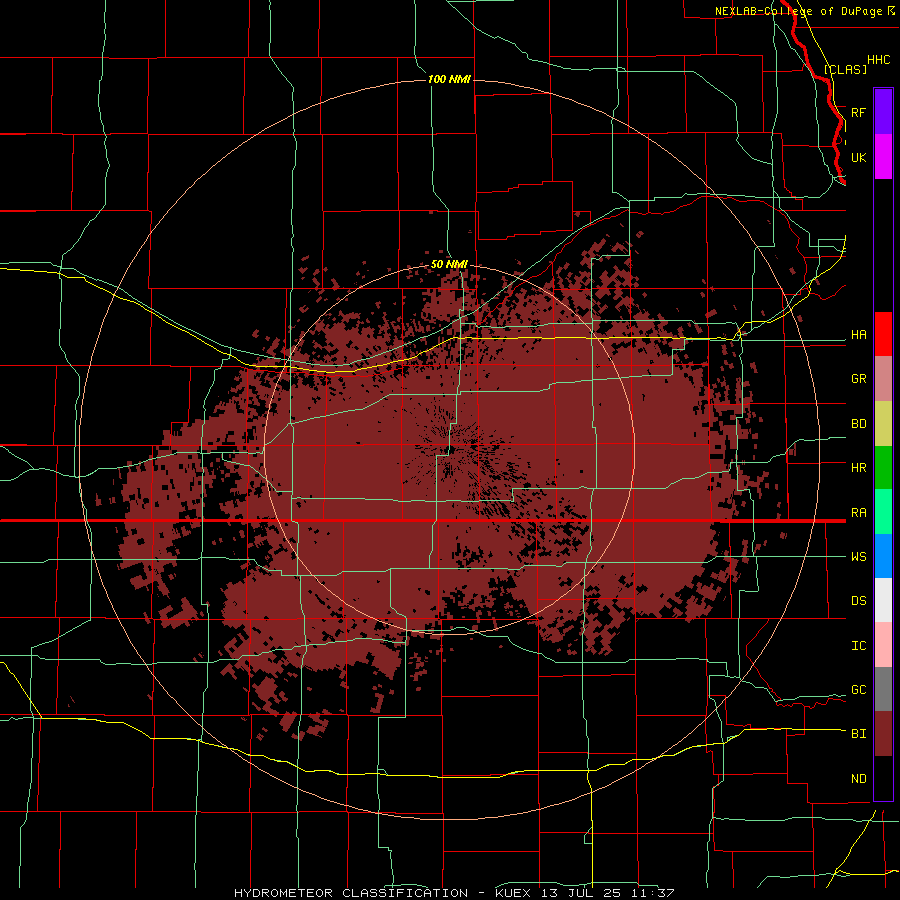
Task: Click the dark green HR legend swatch
Action: [x=883, y=468]
